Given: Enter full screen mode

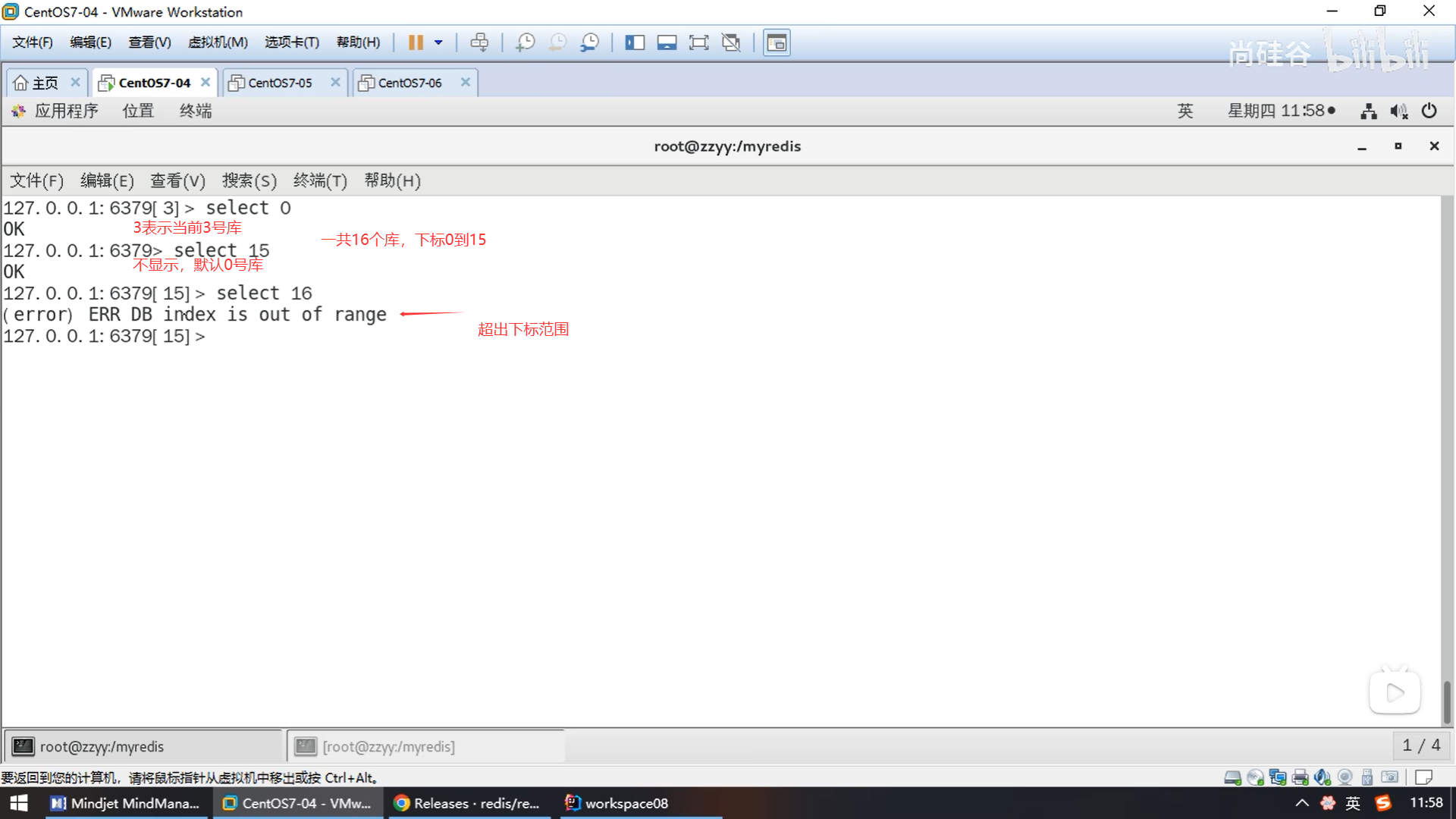Looking at the screenshot, I should coord(698,42).
